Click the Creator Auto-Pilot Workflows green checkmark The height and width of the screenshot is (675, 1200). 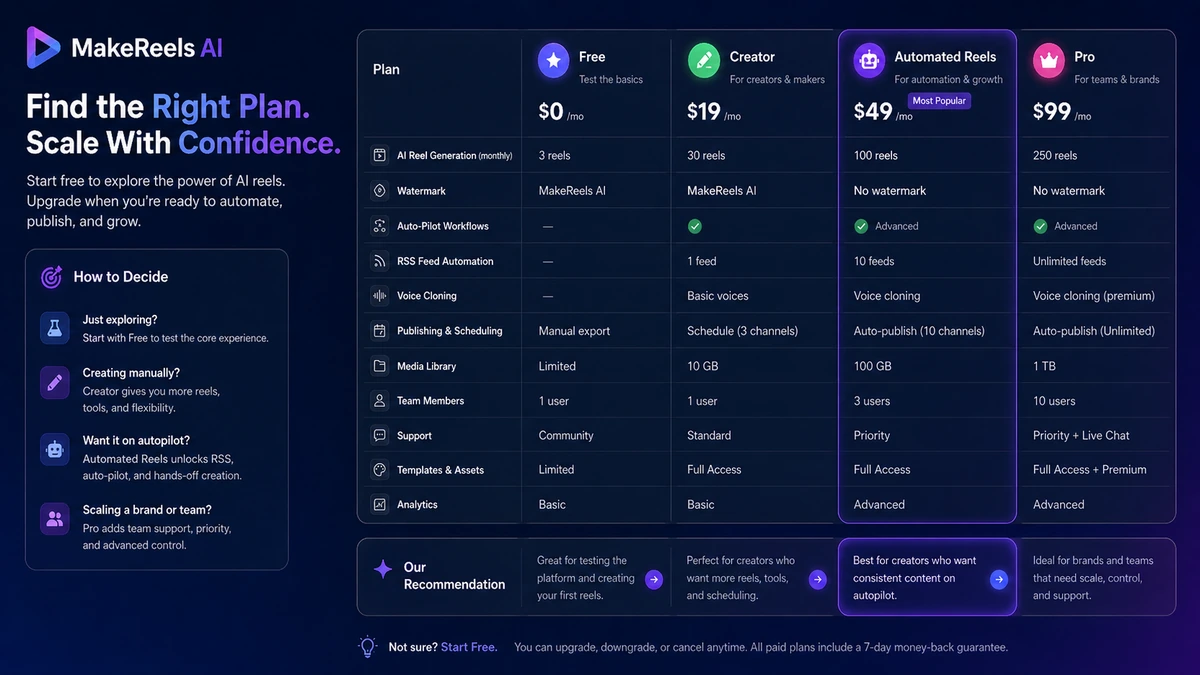(694, 227)
